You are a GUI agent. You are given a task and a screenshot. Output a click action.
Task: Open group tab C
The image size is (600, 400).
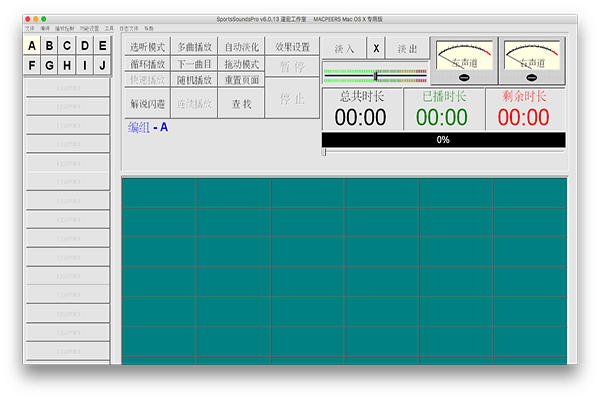[x=67, y=46]
